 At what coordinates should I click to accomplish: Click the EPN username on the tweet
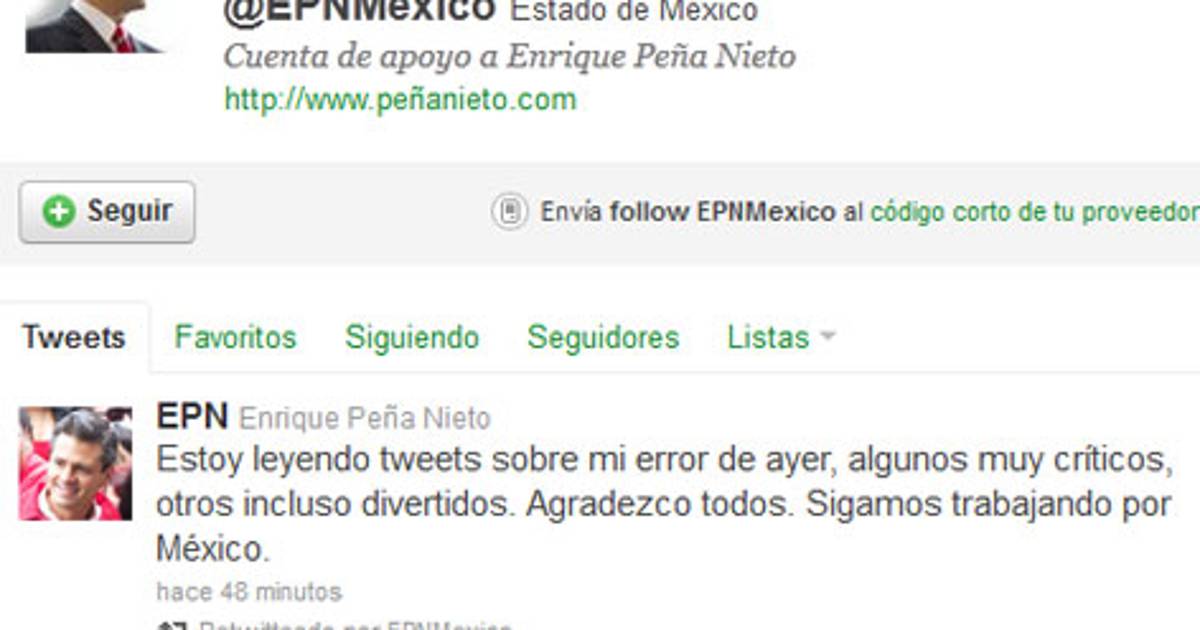[x=192, y=416]
